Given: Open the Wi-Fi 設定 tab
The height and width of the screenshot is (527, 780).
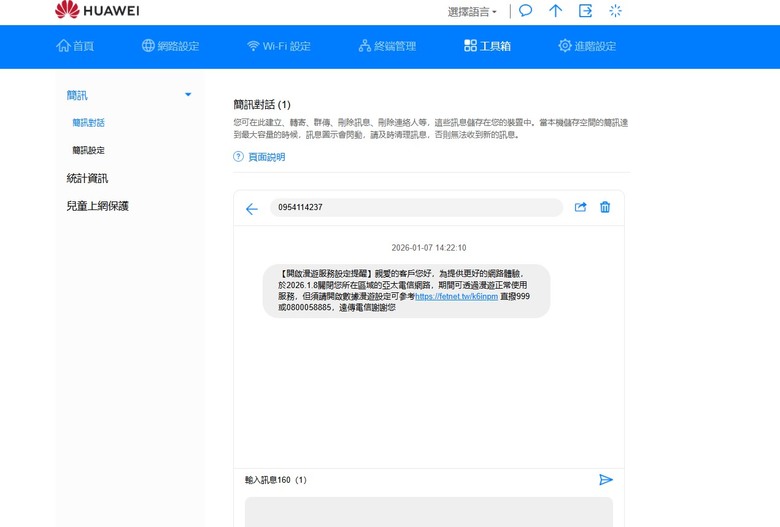Looking at the screenshot, I should coord(279,46).
